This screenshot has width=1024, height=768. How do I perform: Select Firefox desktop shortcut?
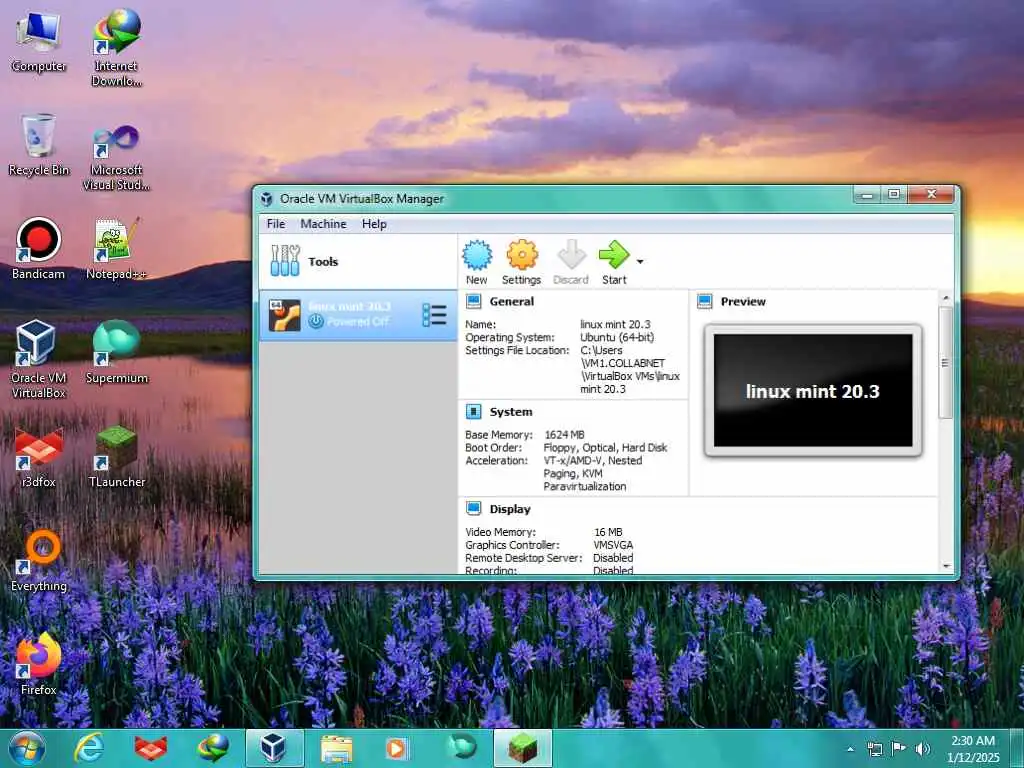pos(39,664)
